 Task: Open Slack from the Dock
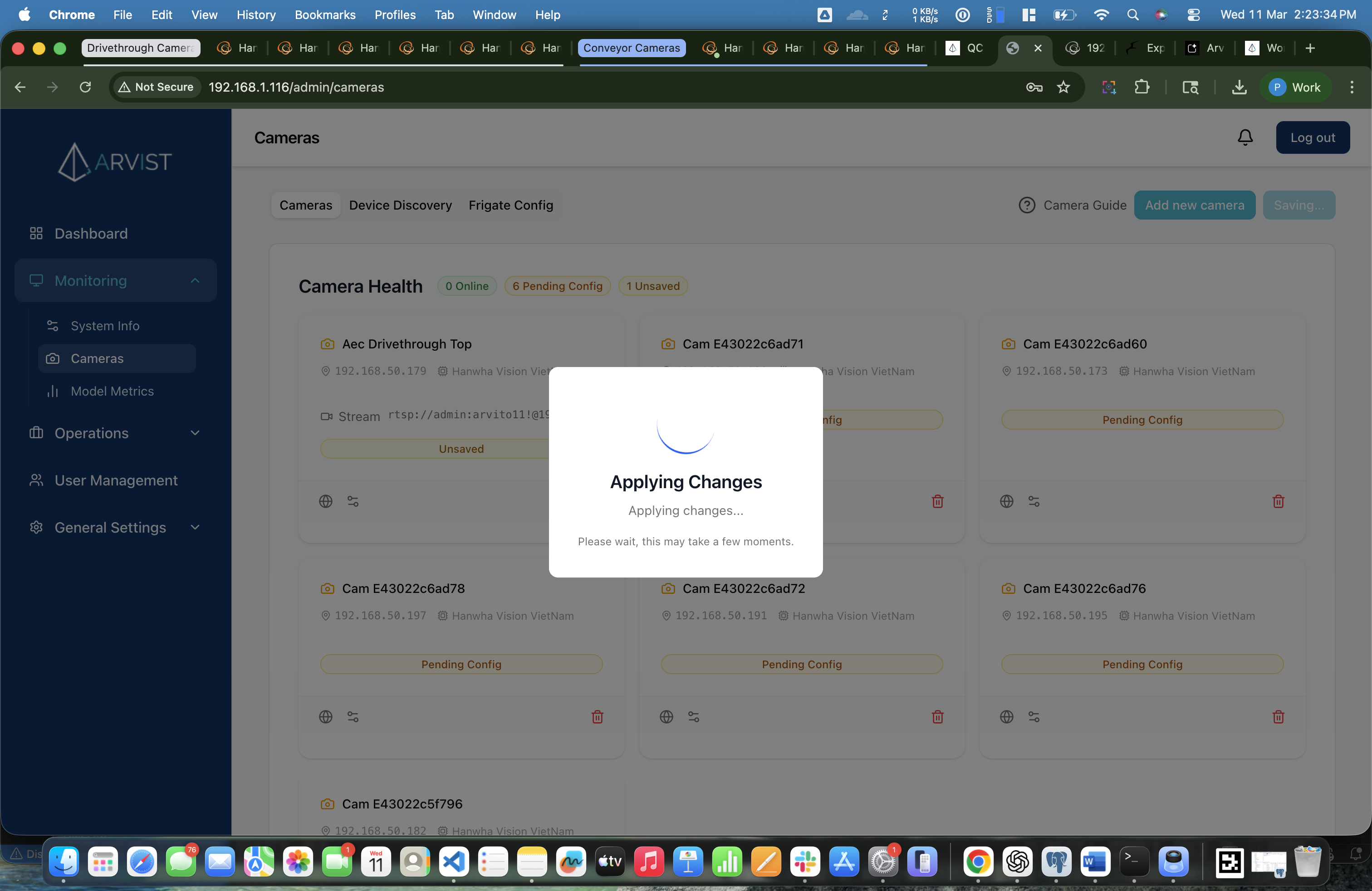[805, 862]
